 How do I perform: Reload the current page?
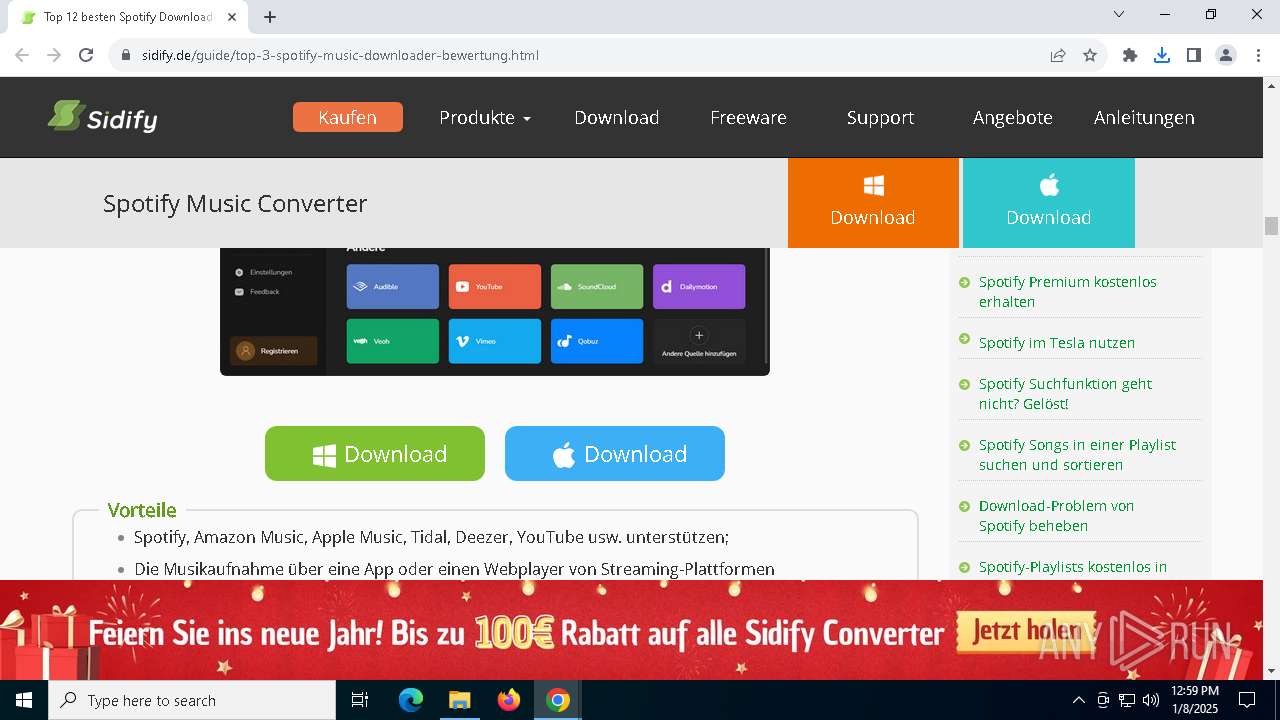click(86, 55)
